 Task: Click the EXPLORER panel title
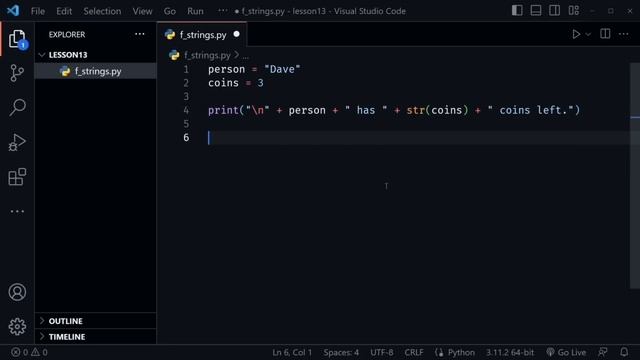coord(67,35)
